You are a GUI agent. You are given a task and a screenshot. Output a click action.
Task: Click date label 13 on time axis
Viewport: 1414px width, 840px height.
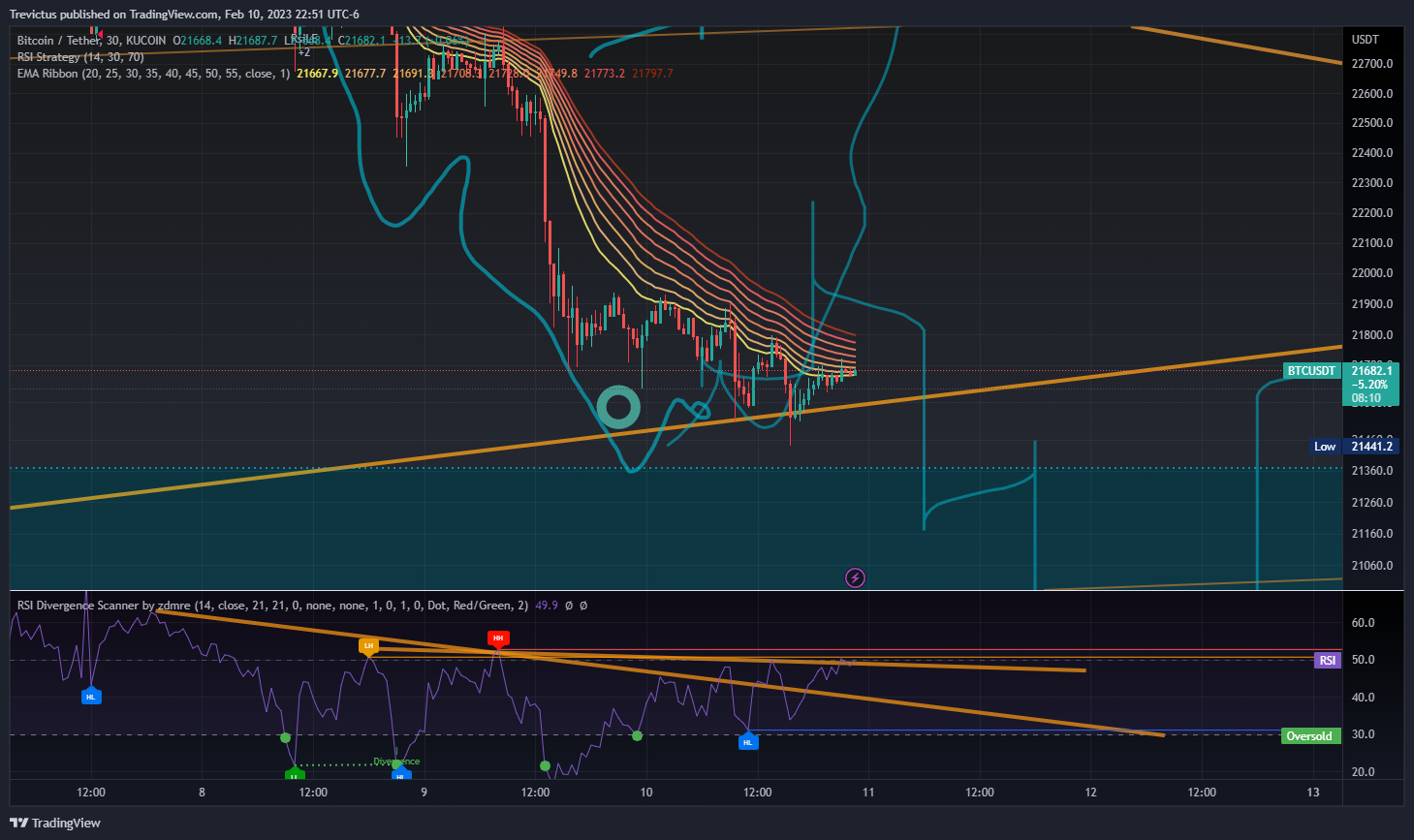pyautogui.click(x=1313, y=793)
